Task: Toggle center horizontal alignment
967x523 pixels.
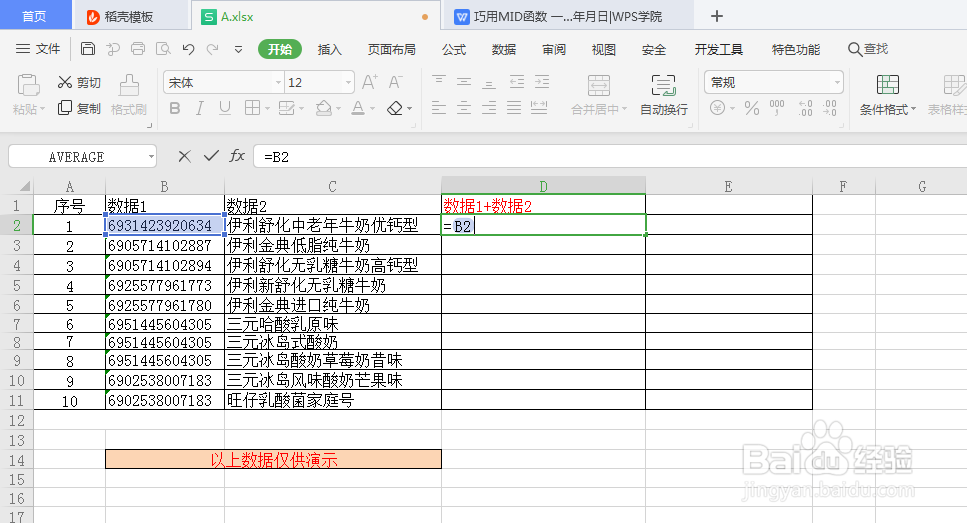Action: pos(464,109)
